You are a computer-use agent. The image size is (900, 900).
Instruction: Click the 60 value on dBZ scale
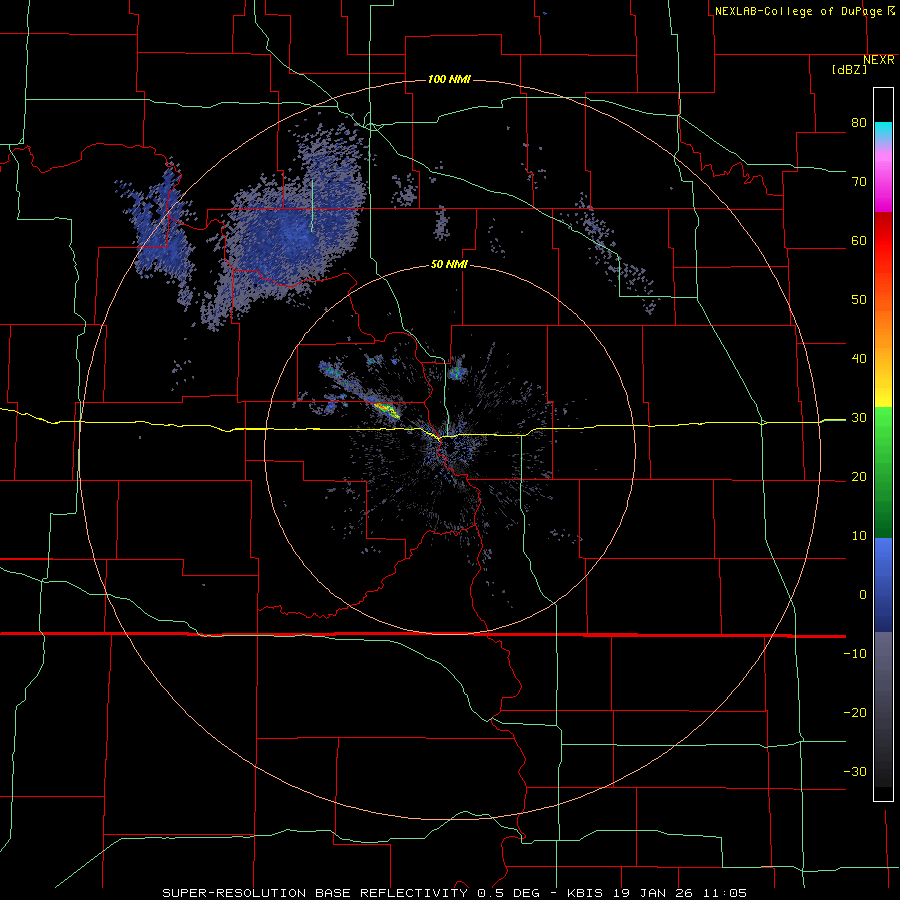859,240
